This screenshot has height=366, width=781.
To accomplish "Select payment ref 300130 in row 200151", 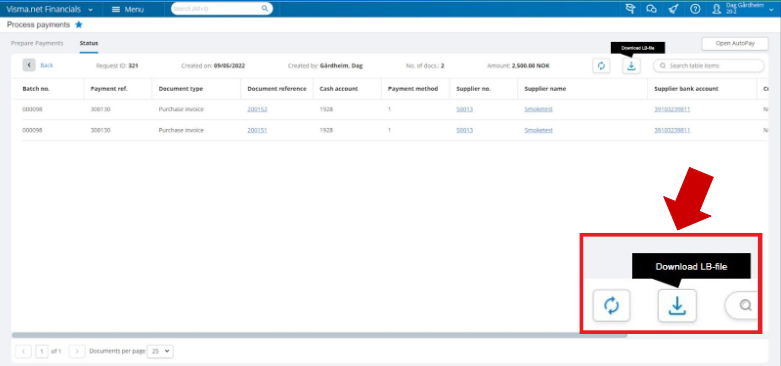I will pyautogui.click(x=100, y=130).
